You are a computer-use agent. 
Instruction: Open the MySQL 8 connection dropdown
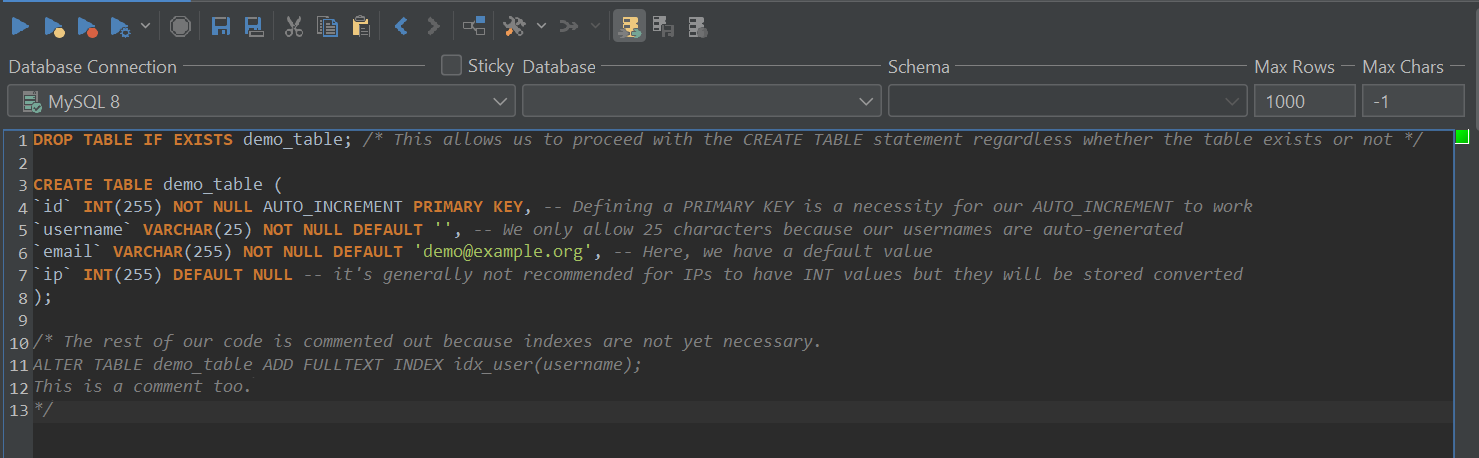[261, 101]
